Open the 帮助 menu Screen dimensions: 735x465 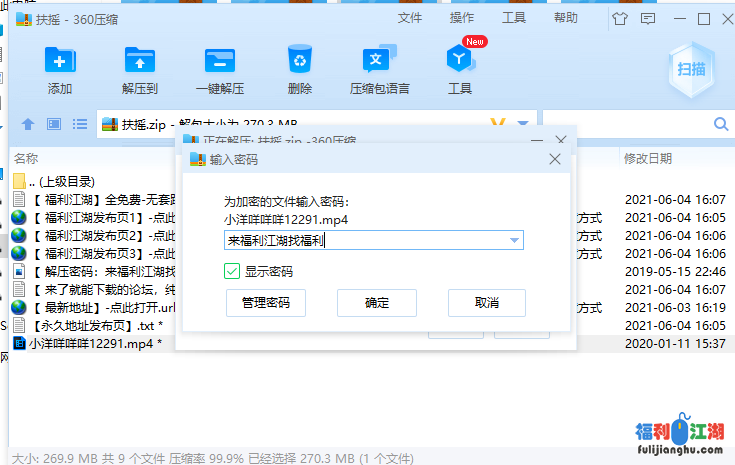566,18
